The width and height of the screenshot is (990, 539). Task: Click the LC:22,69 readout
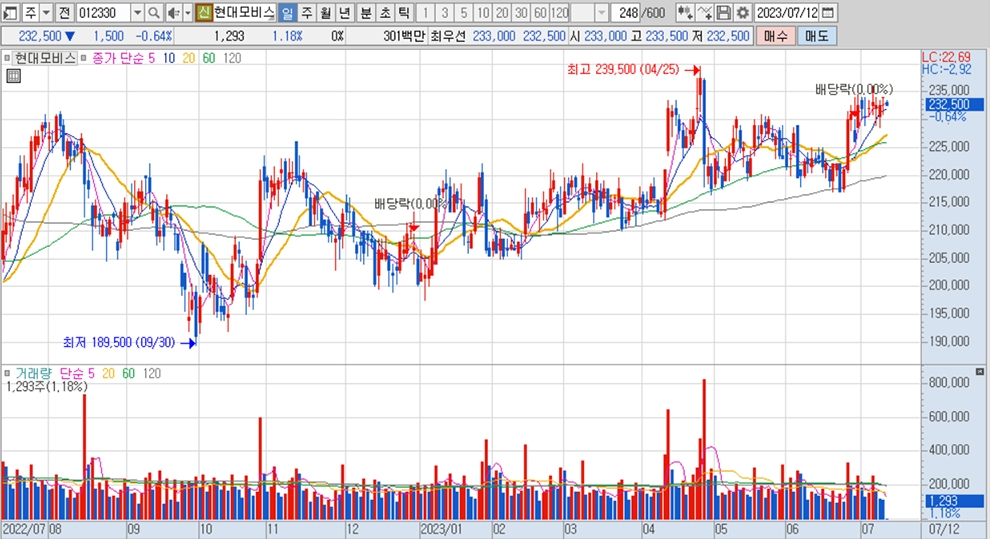946,57
